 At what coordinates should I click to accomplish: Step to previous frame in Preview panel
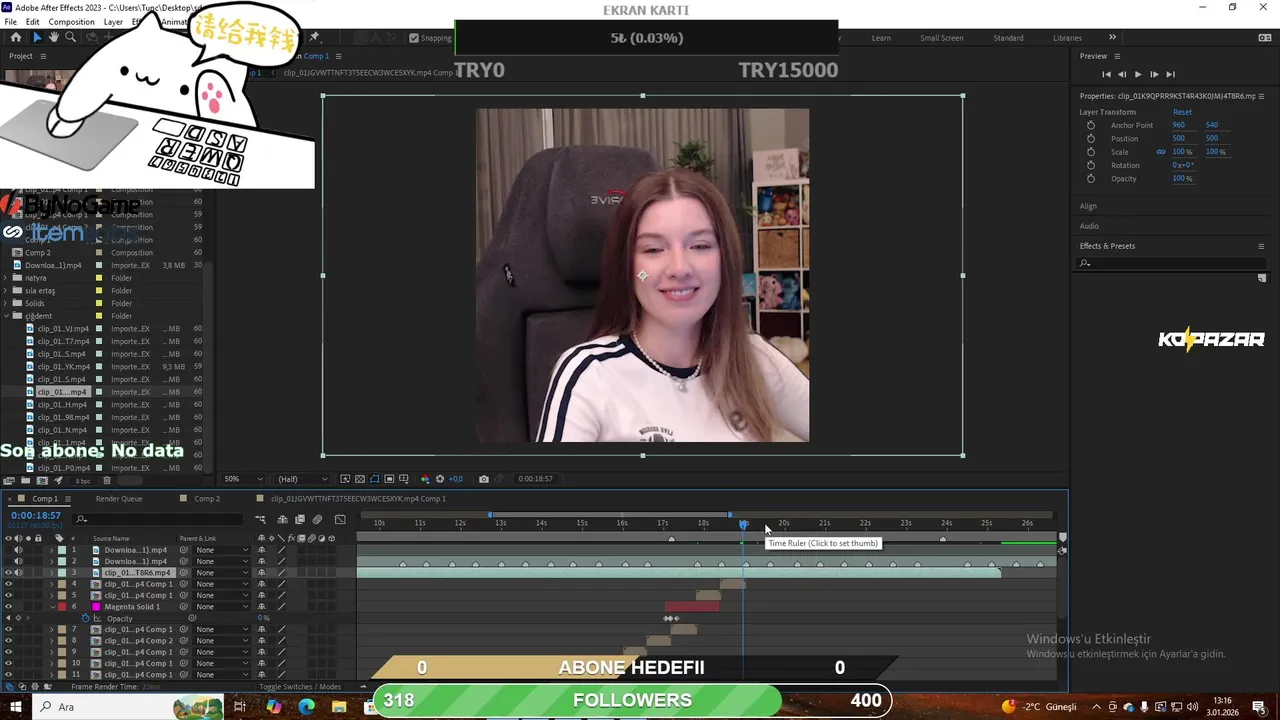[1122, 74]
